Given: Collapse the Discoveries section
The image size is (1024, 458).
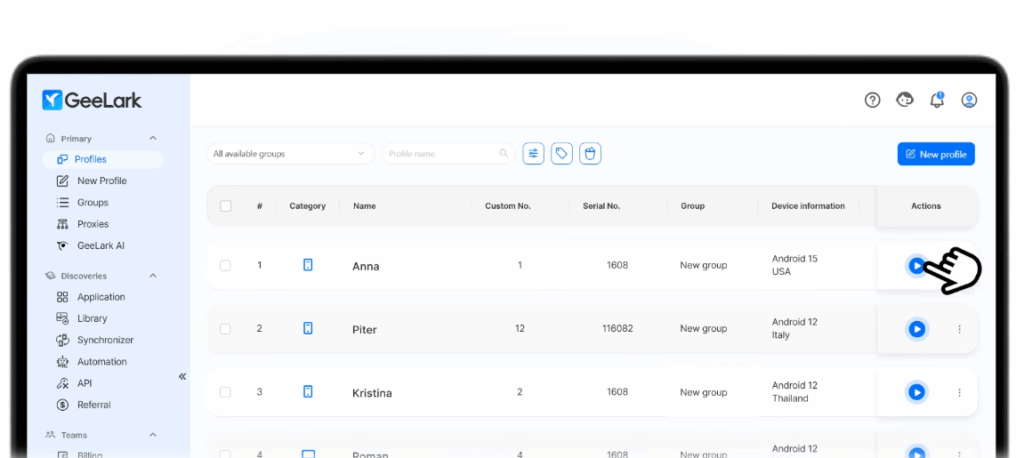Looking at the screenshot, I should click(x=153, y=276).
